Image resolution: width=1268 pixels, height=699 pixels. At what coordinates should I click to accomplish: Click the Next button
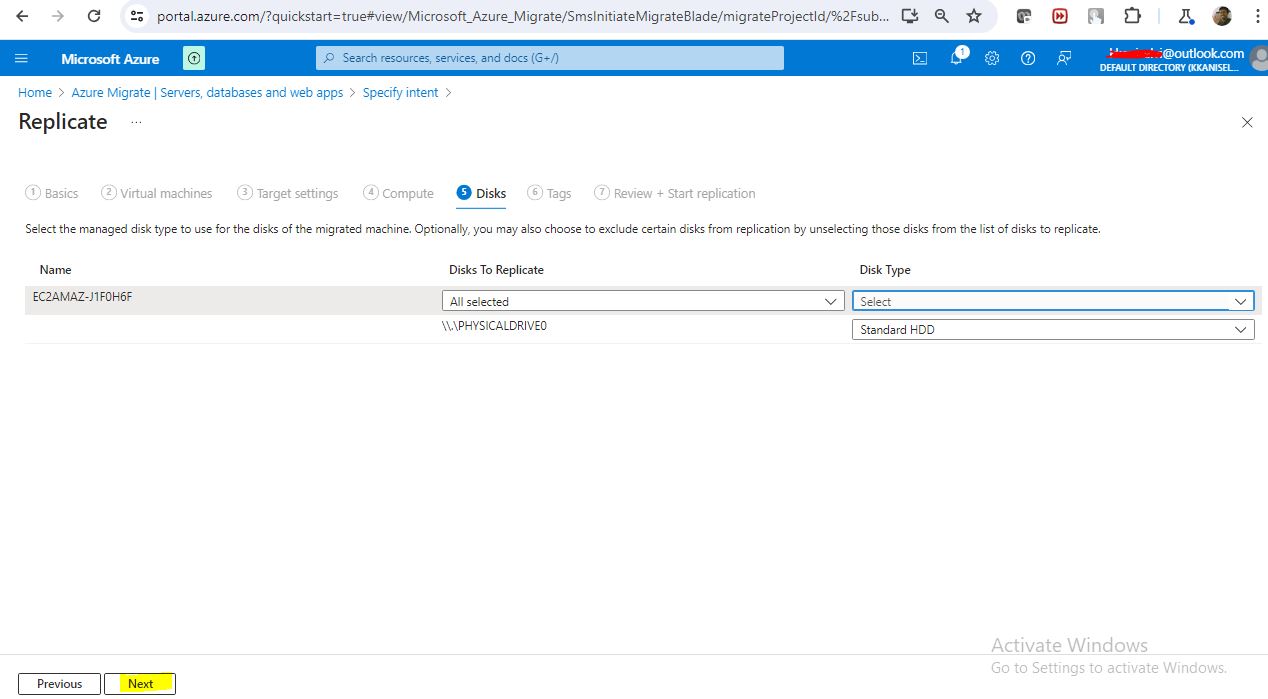tap(140, 684)
